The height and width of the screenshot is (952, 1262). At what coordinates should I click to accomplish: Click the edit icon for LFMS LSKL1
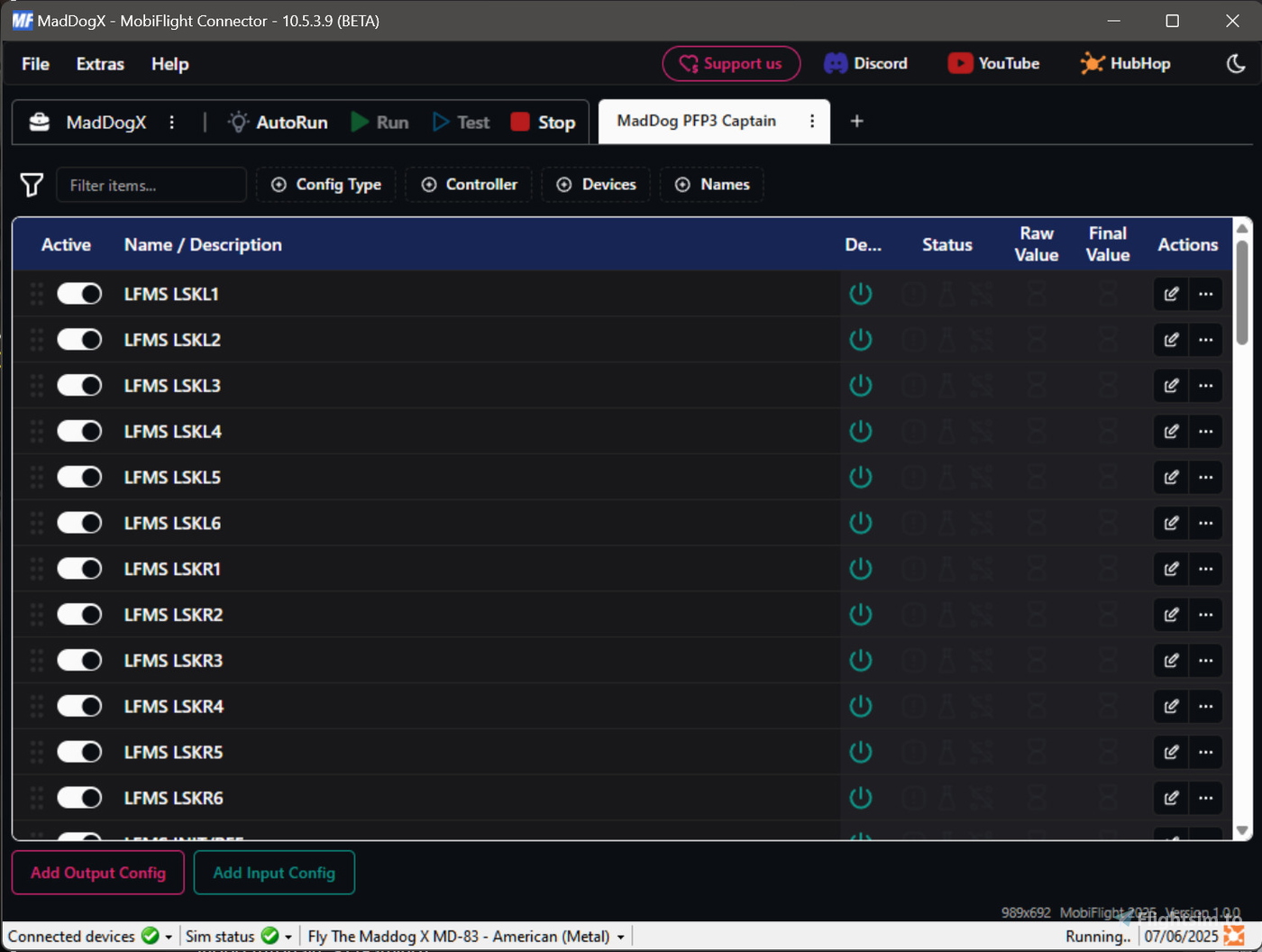(x=1171, y=294)
